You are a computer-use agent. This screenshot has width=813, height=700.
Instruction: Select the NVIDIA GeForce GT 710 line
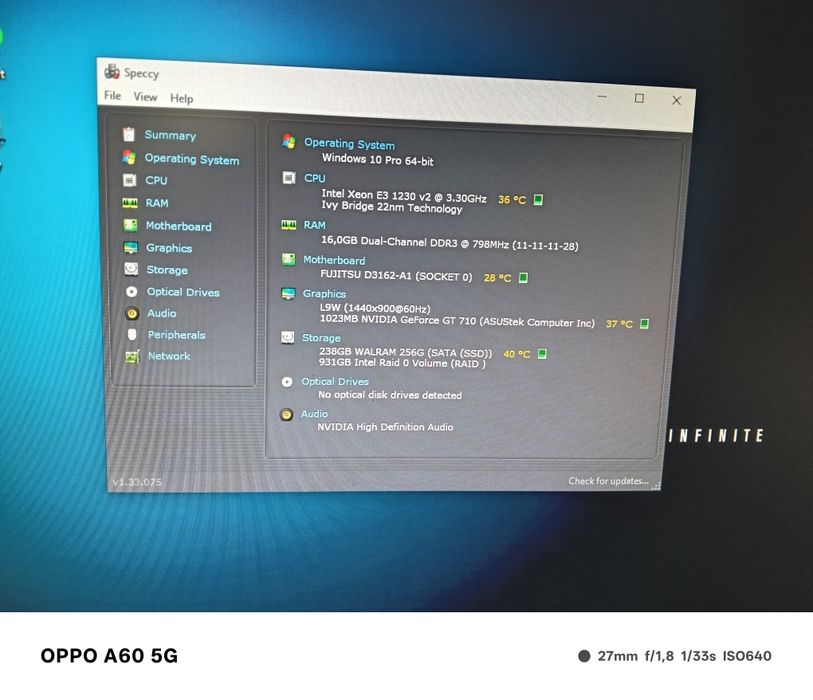(x=457, y=321)
